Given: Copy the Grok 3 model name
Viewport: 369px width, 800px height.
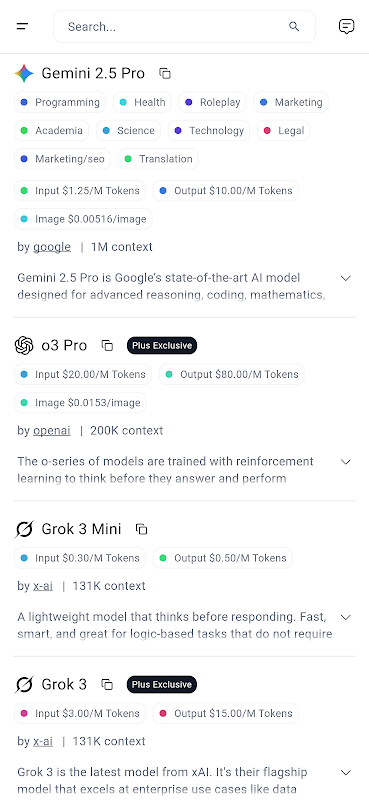Looking at the screenshot, I should tap(107, 684).
